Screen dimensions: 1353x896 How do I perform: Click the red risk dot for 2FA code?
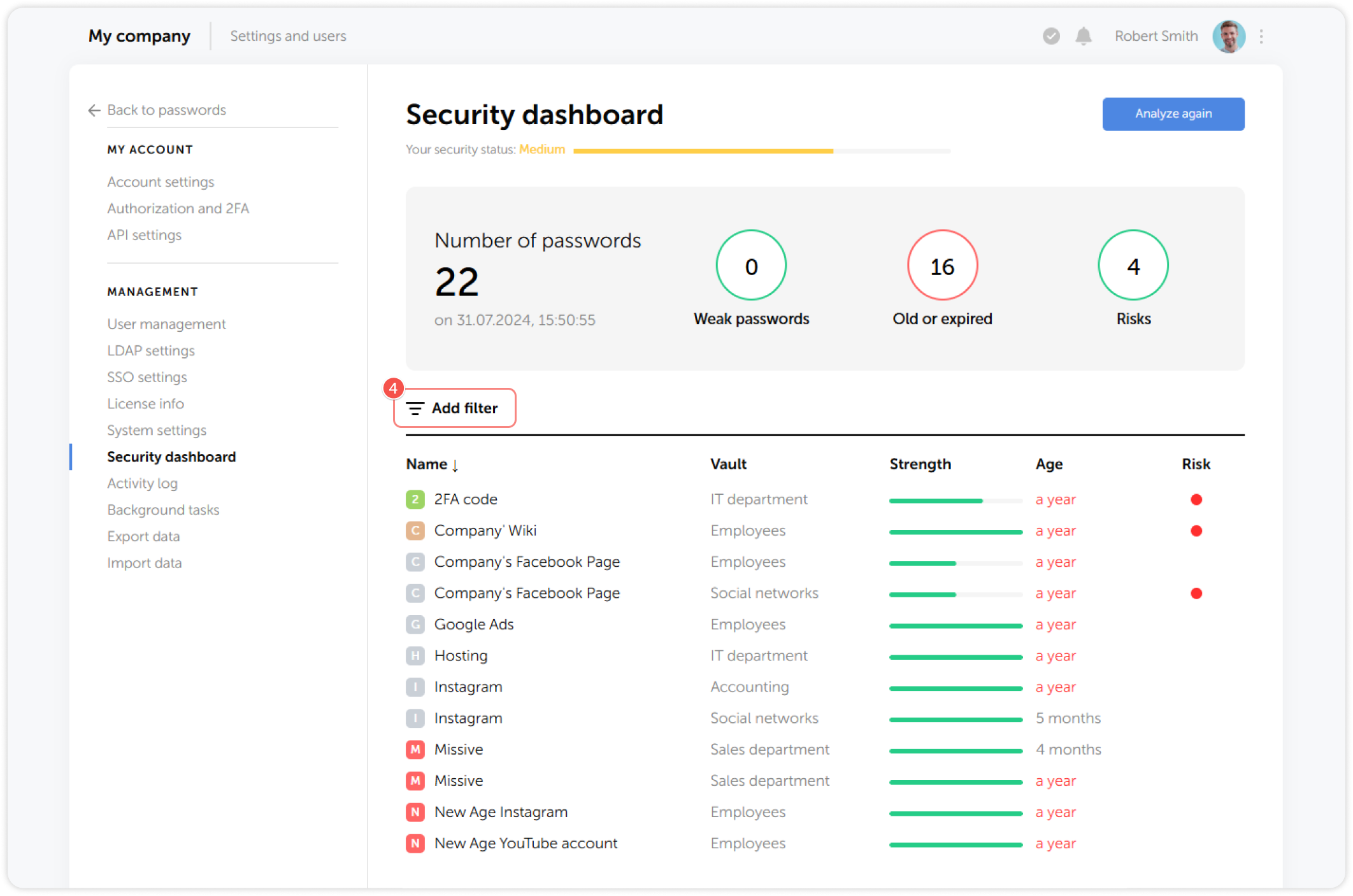[x=1197, y=500]
